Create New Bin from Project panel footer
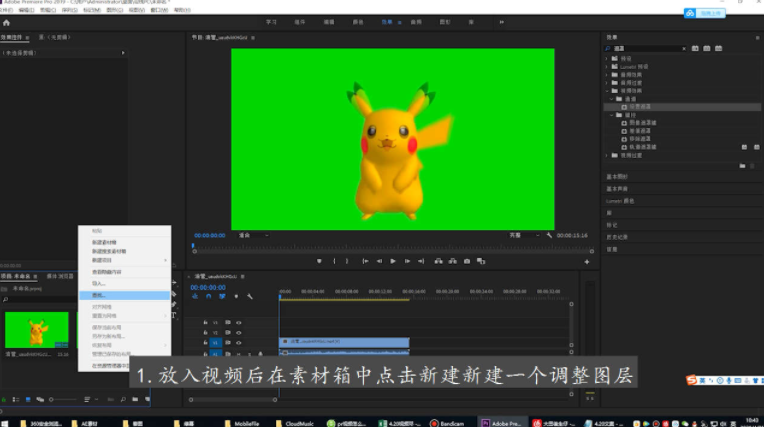764x427 pixels. click(135, 400)
